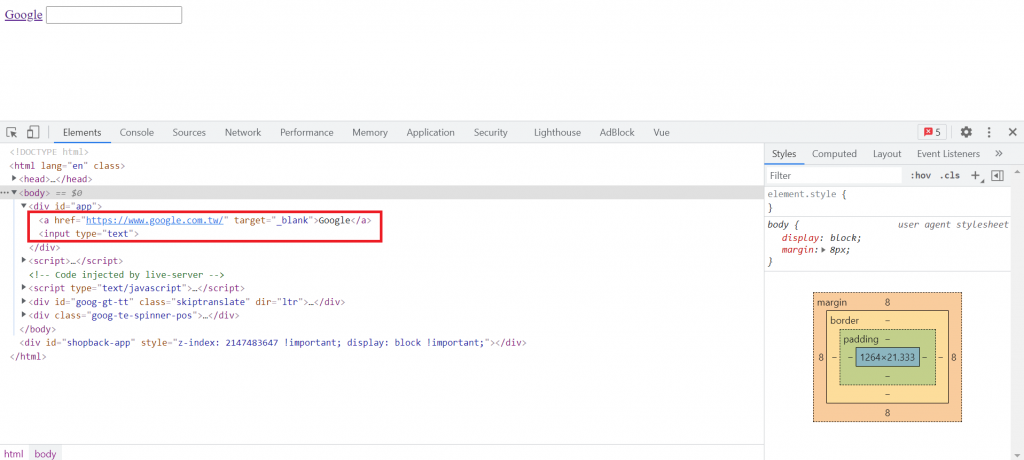Activate the inspect element picker icon
The width and height of the screenshot is (1024, 460).
tap(12, 133)
